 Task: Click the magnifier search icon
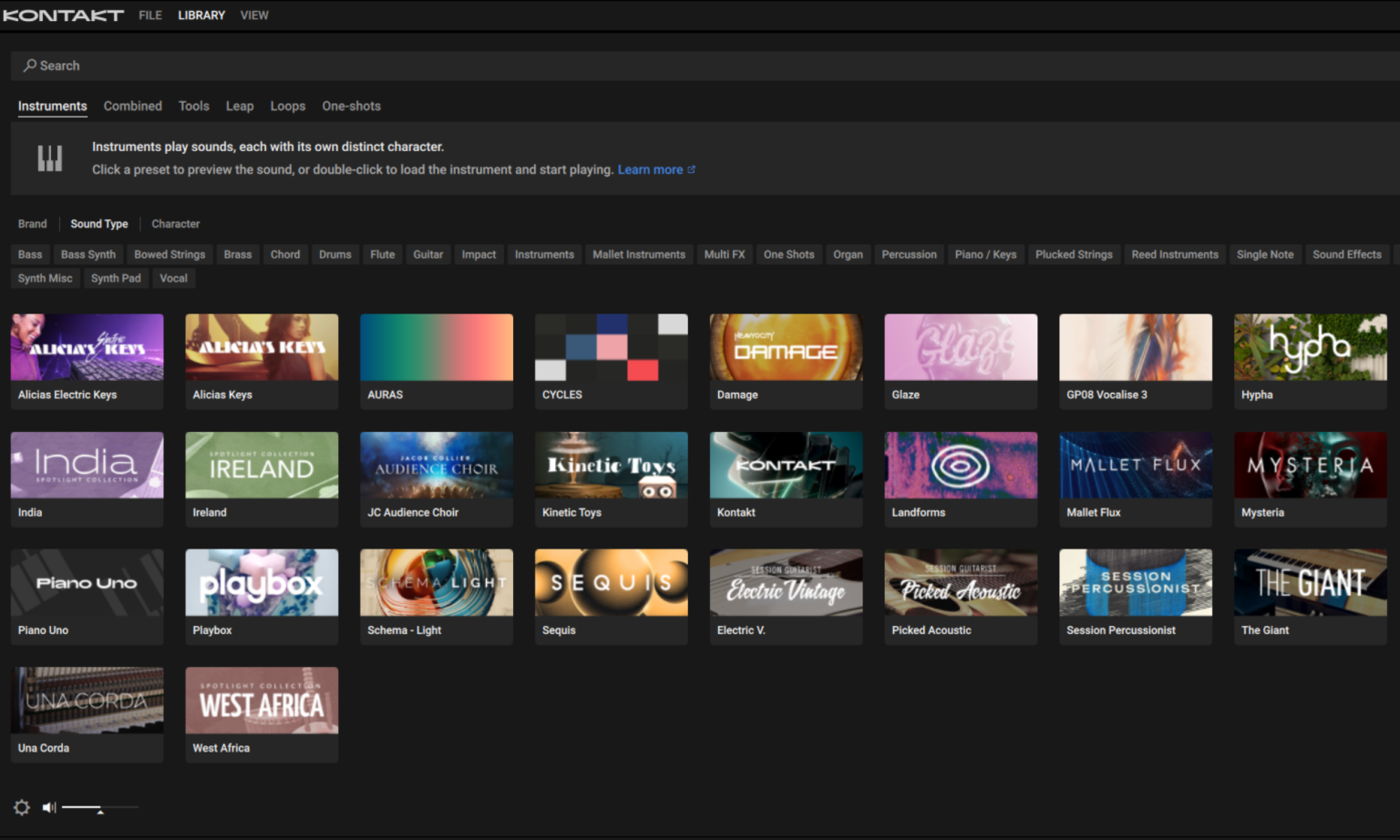tap(30, 66)
